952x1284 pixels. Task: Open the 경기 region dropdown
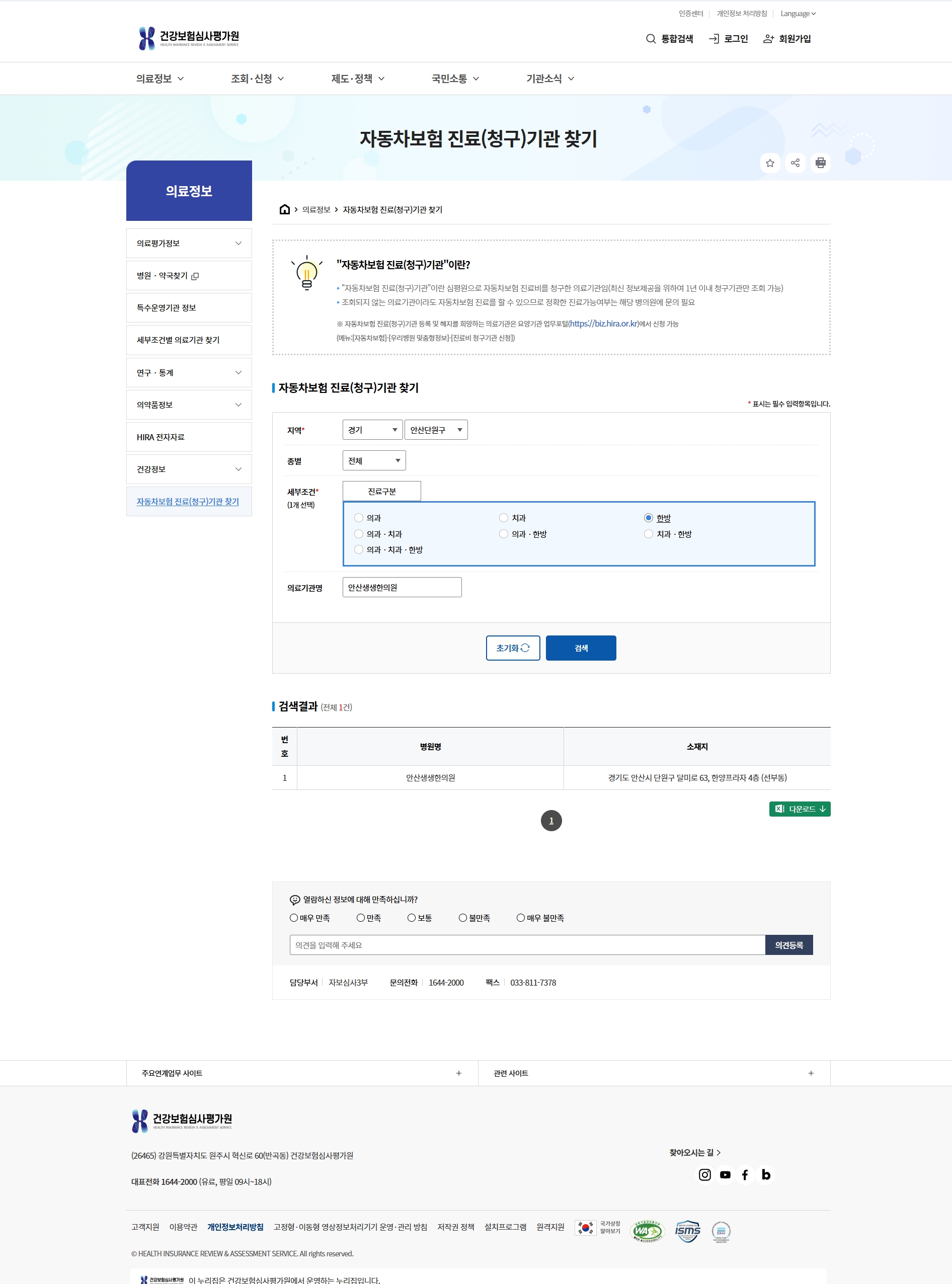click(372, 429)
